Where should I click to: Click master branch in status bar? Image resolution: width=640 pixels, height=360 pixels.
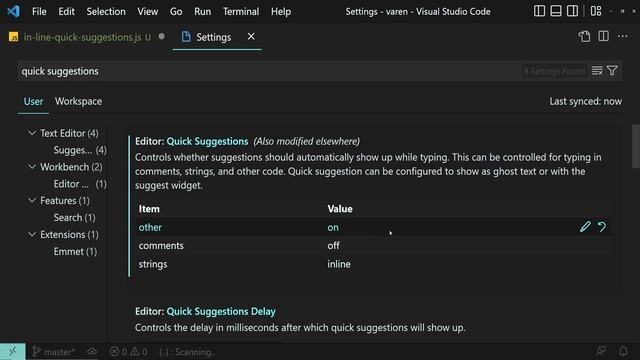tap(53, 351)
